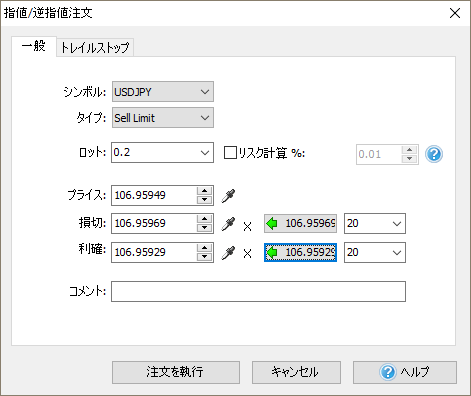
Task: Apply take profit 106.95929 green arrow button
Action: (x=300, y=252)
